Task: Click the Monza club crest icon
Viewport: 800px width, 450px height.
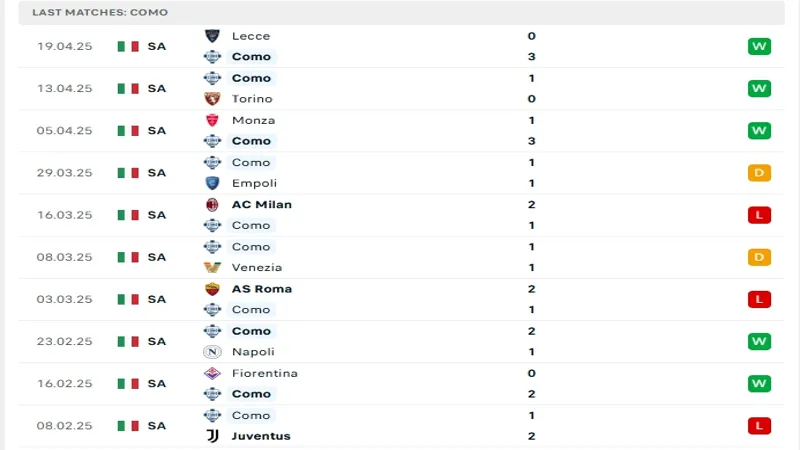Action: tap(212, 120)
